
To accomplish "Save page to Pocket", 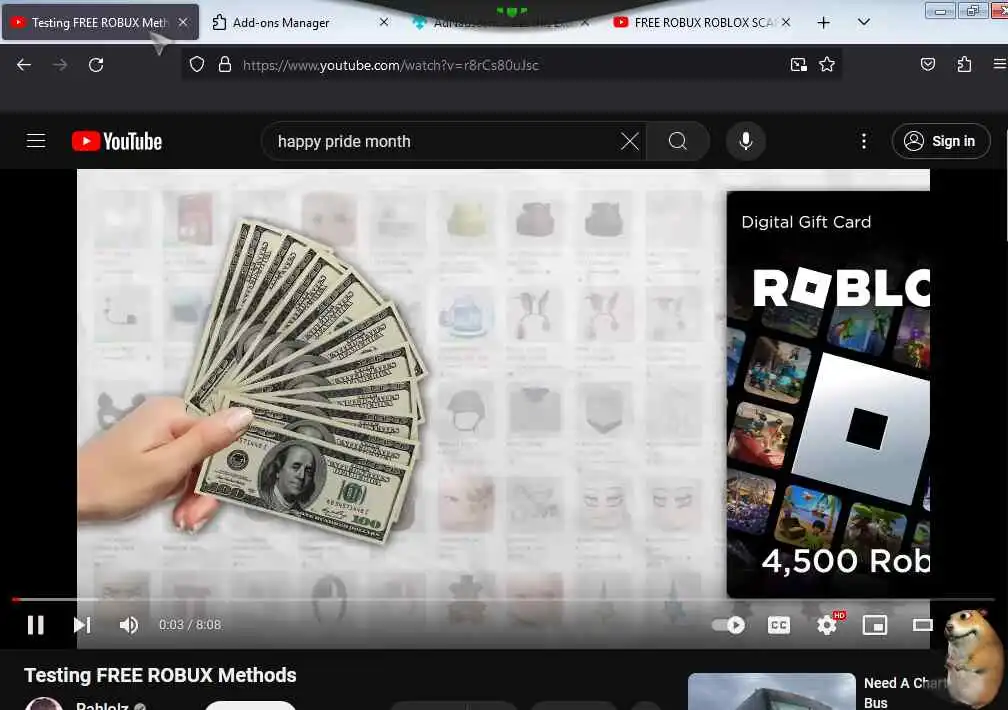I will (928, 64).
